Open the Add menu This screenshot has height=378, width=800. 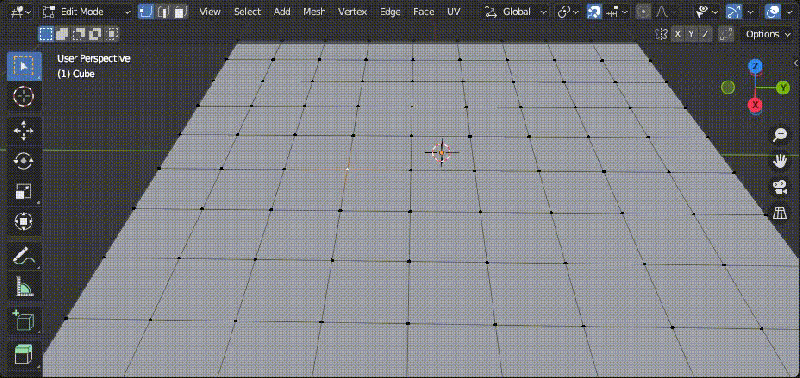[282, 11]
